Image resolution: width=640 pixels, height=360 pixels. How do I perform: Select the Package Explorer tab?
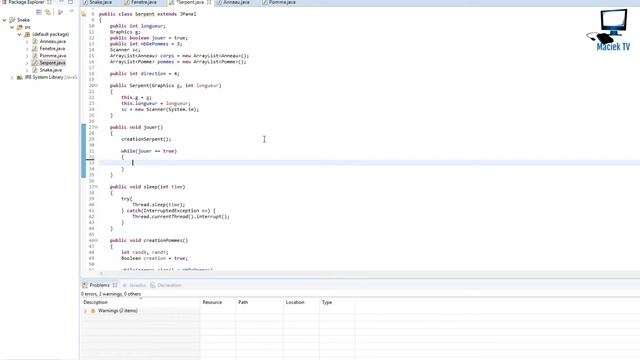pyautogui.click(x=27, y=2)
